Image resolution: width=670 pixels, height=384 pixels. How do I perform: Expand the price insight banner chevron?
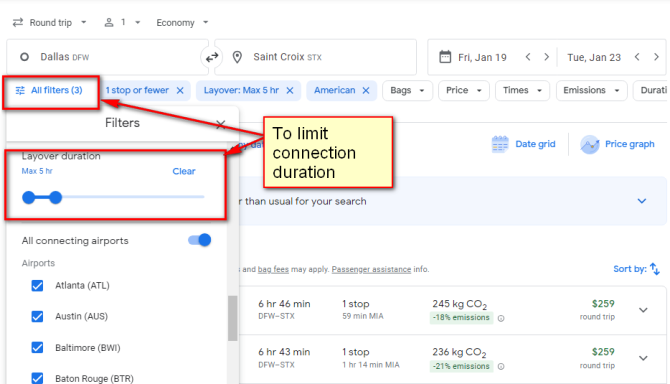click(642, 201)
